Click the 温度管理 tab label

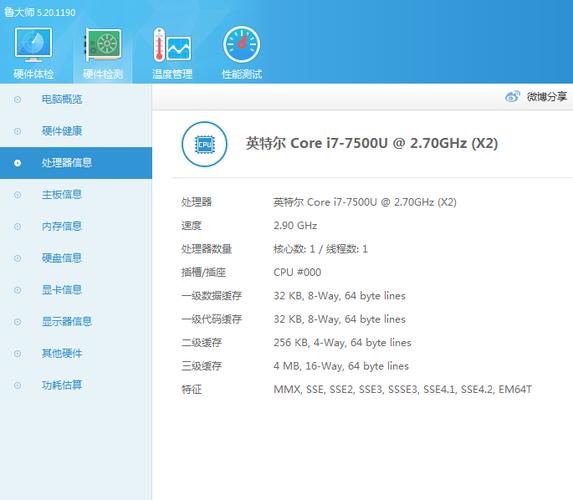[x=172, y=74]
